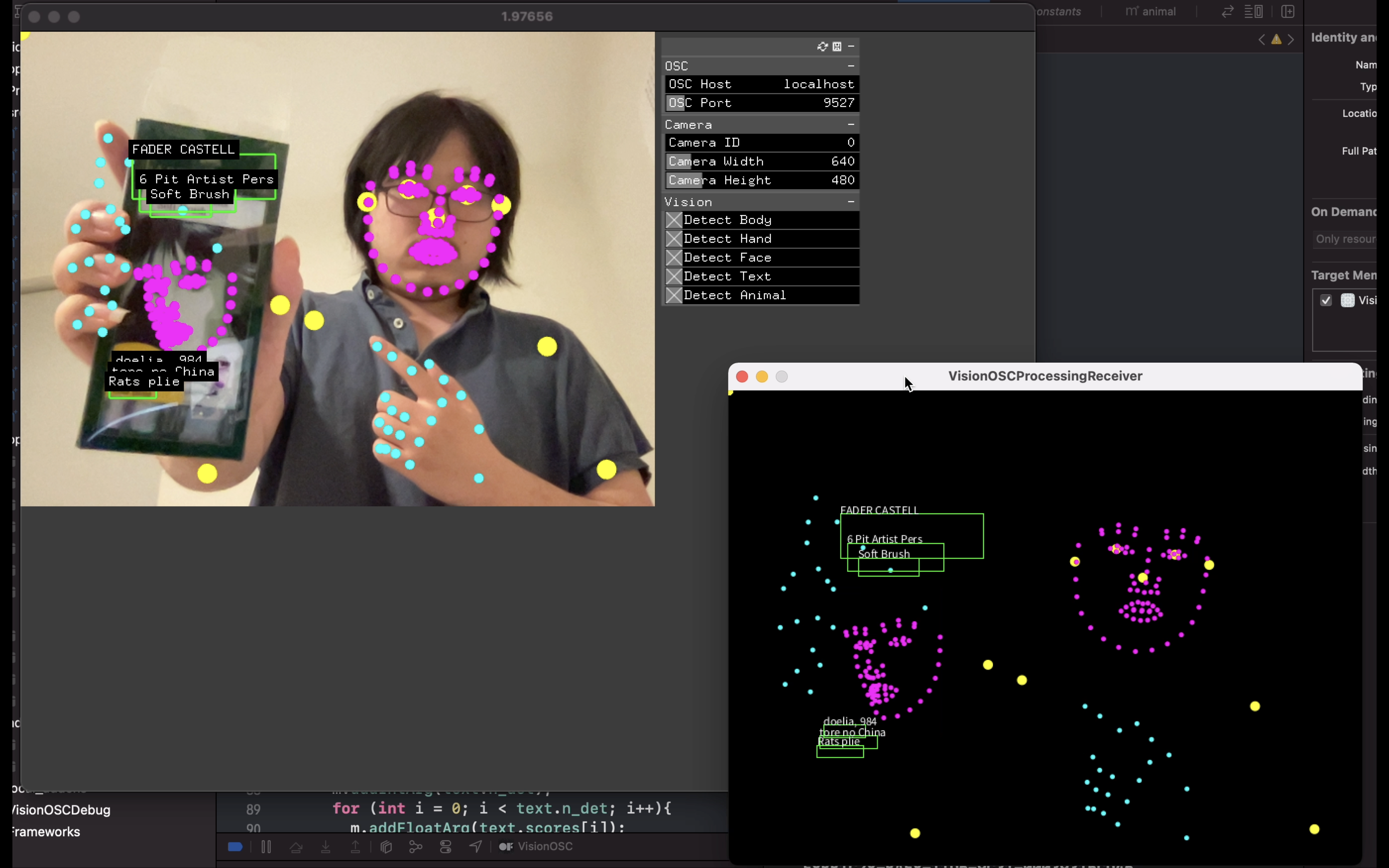Viewport: 1389px width, 868px height.
Task: Pause program execution in debug bar
Action: click(x=266, y=847)
